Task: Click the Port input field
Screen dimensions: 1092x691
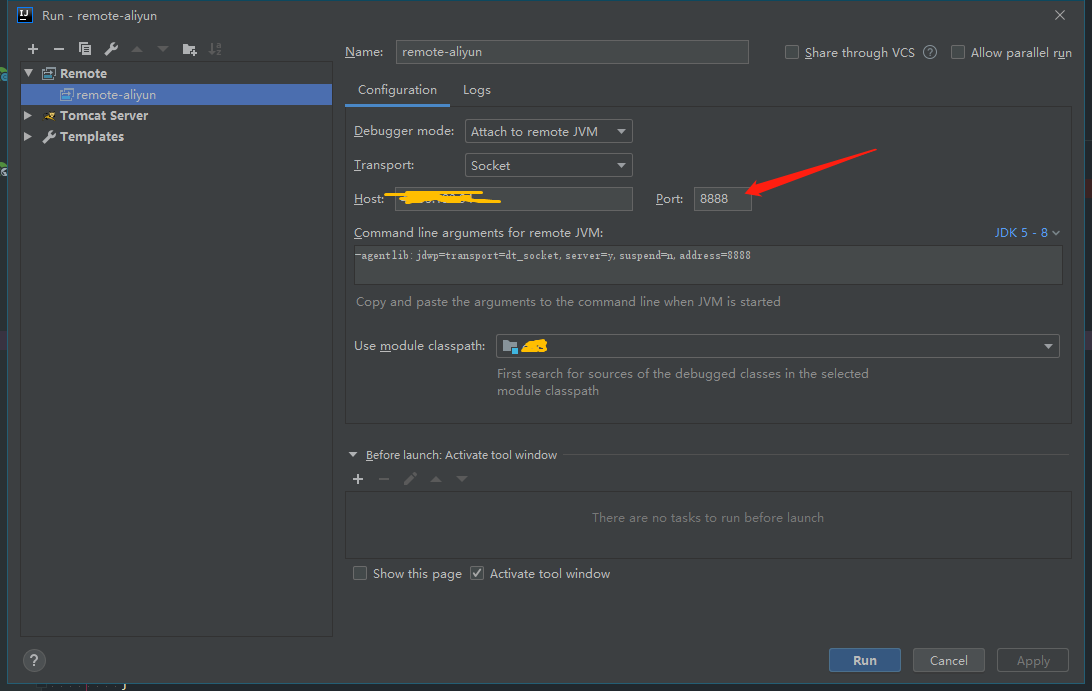Action: (x=722, y=199)
